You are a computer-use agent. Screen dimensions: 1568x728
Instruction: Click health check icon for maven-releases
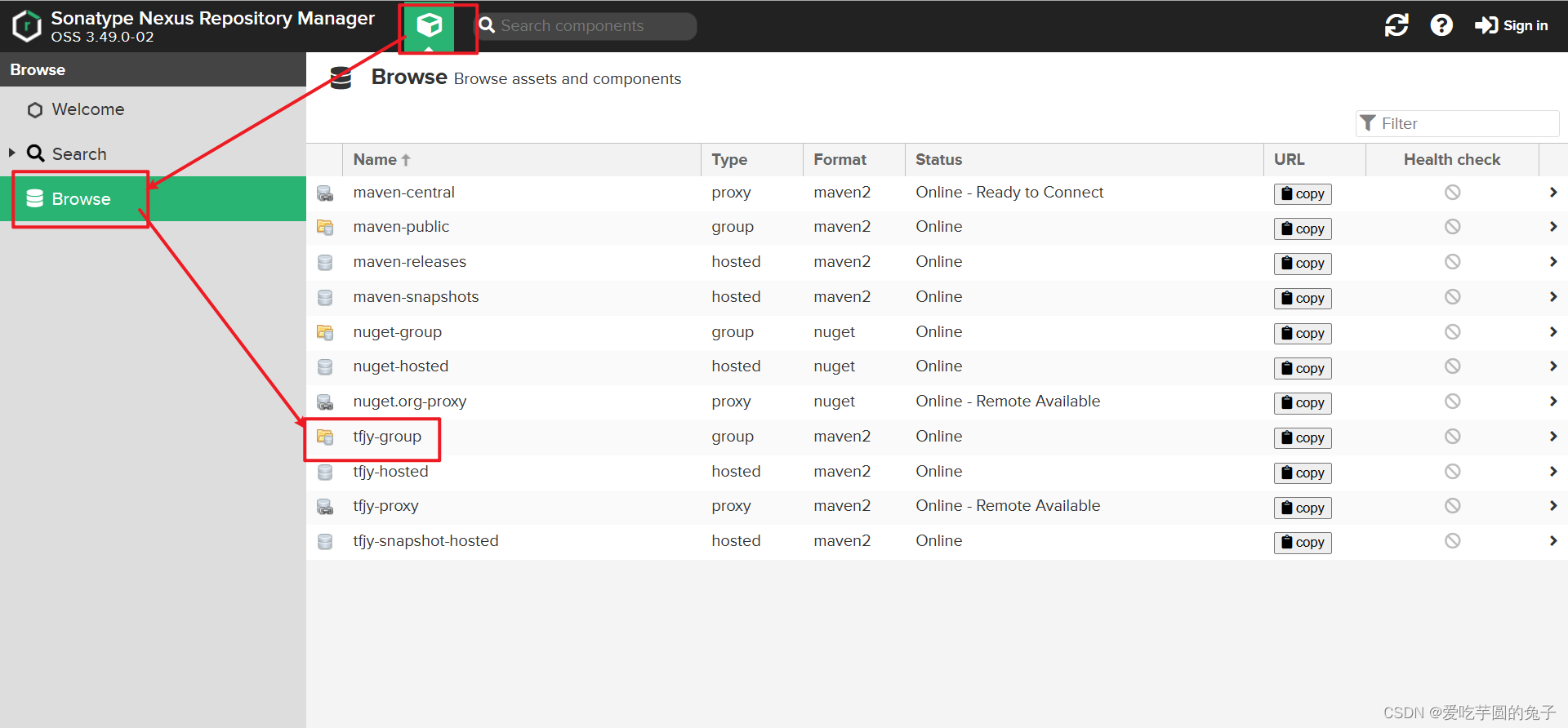[x=1452, y=262]
